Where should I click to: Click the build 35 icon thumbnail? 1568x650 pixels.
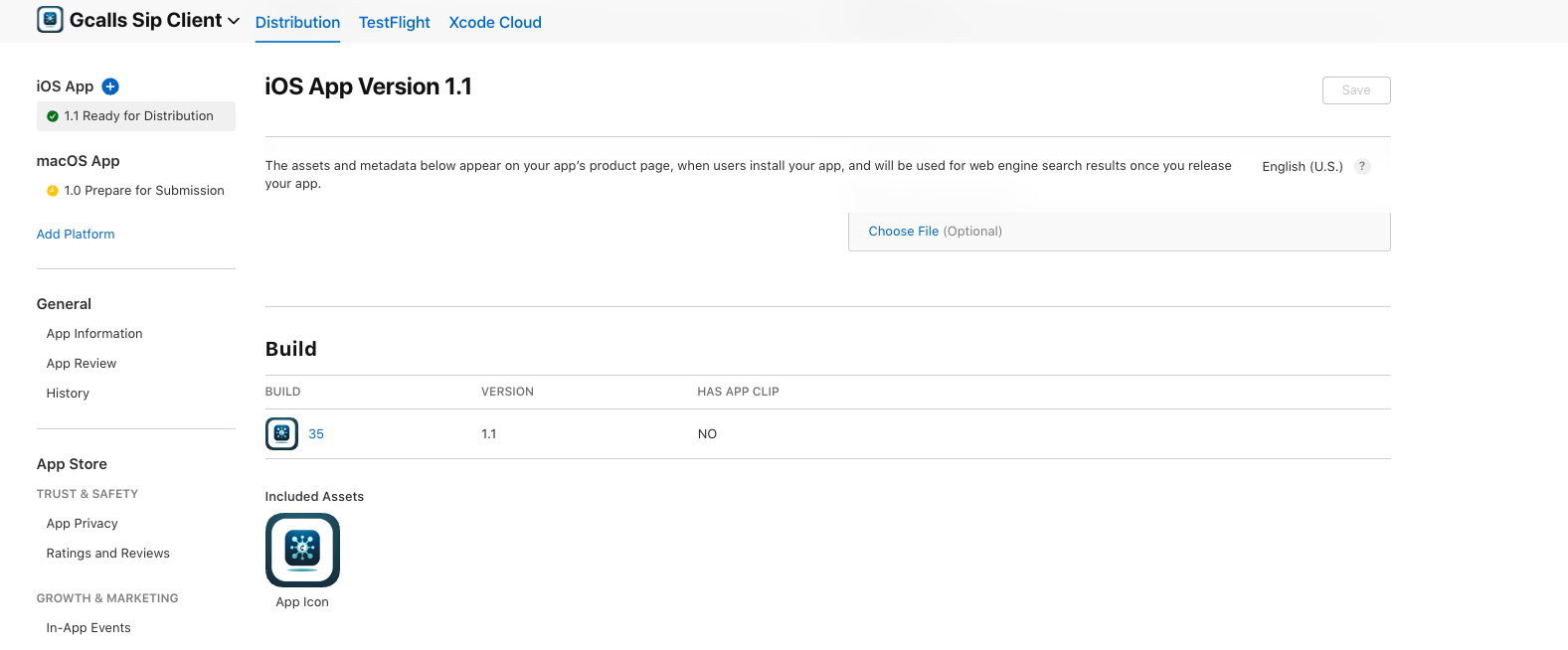[x=282, y=433]
